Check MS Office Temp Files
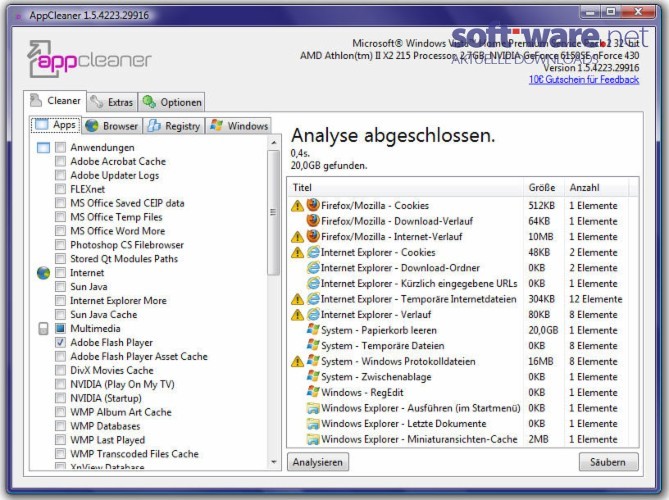 61,217
